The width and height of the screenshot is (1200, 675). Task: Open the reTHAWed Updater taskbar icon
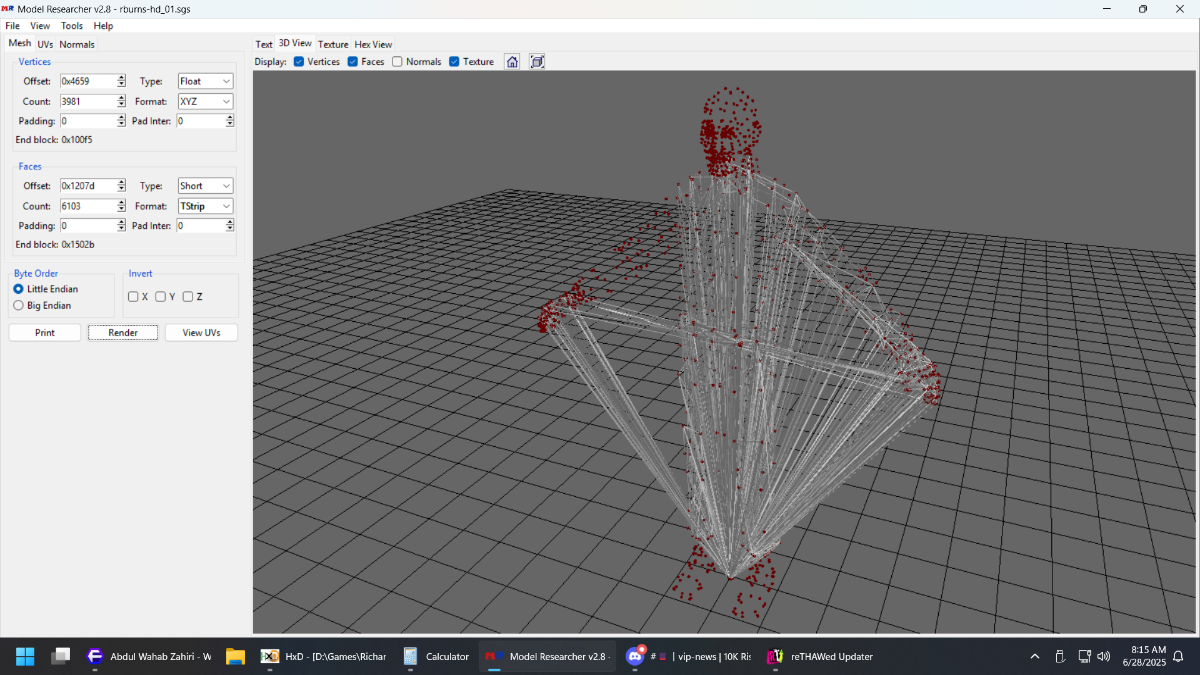point(820,657)
